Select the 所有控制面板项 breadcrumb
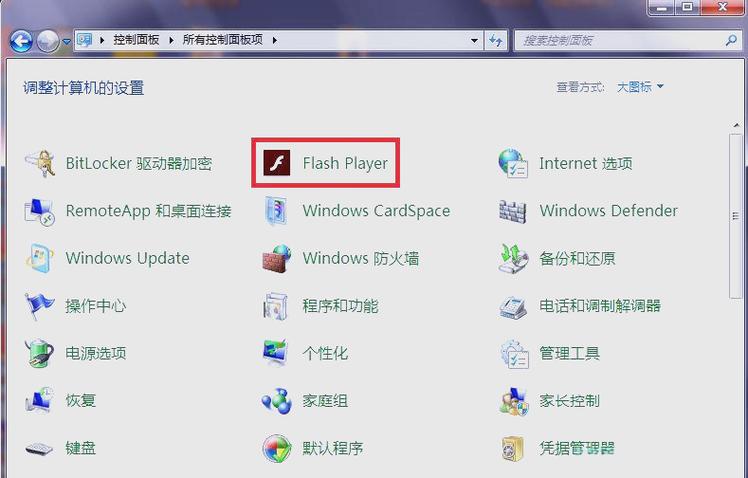Screen dimensions: 748x478 [222, 40]
